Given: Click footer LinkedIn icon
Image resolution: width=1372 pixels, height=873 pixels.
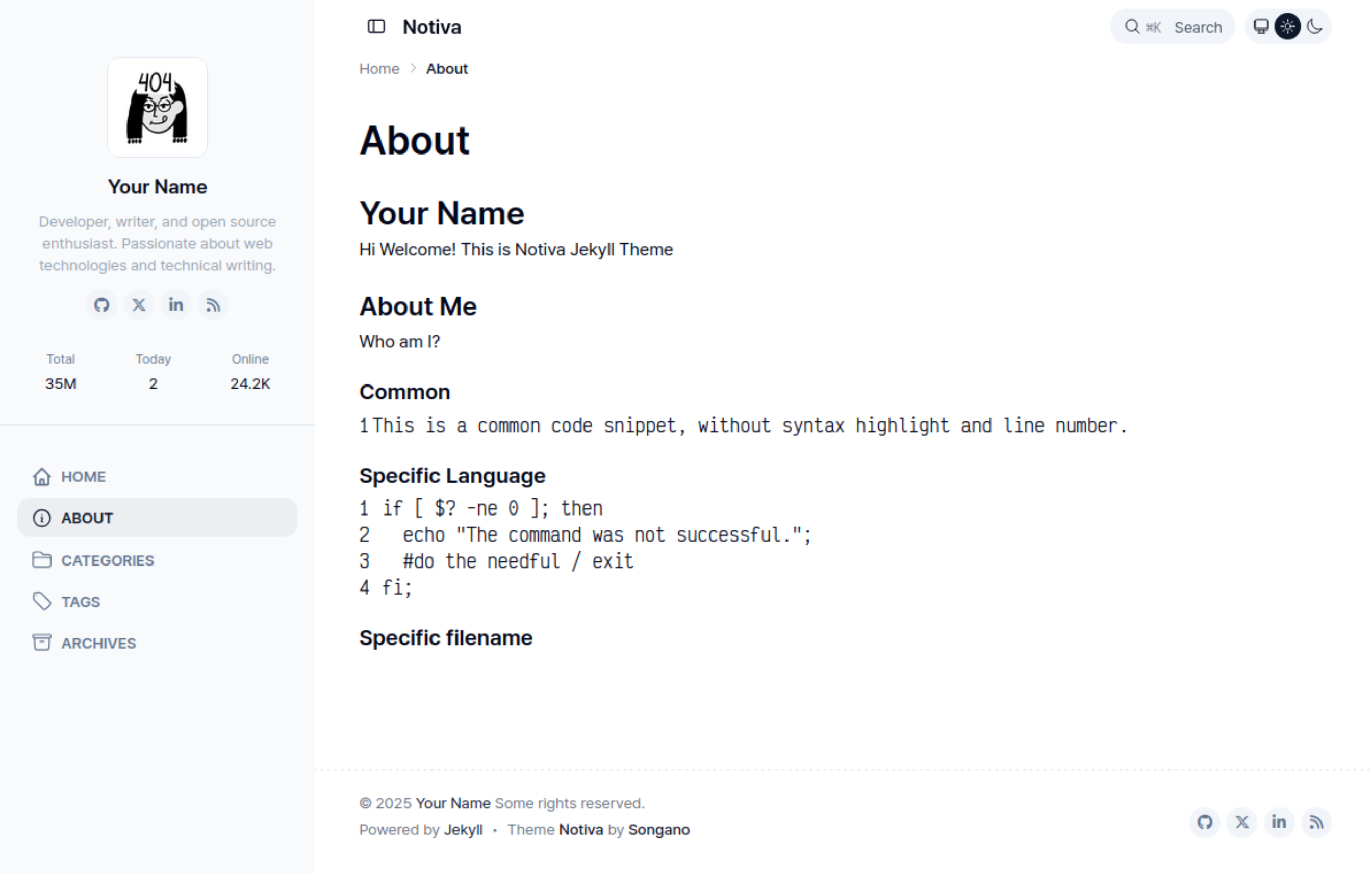Looking at the screenshot, I should click(1279, 821).
